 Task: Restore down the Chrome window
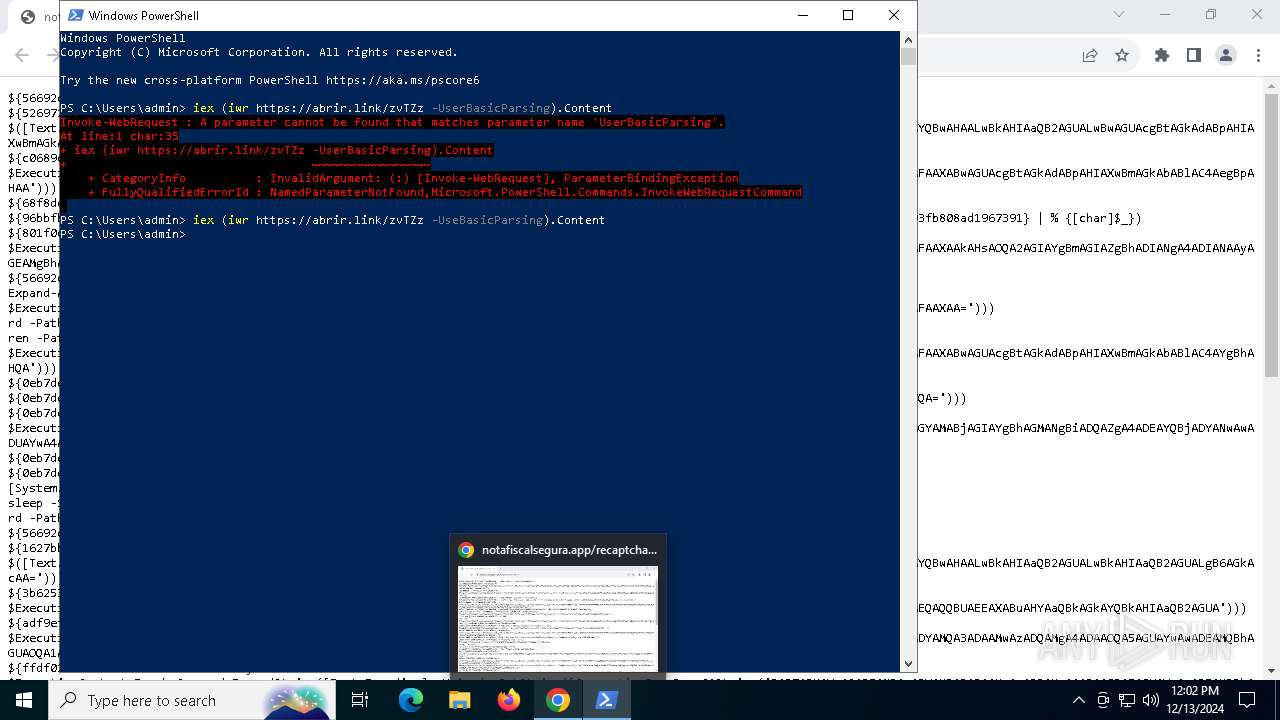tap(1211, 14)
